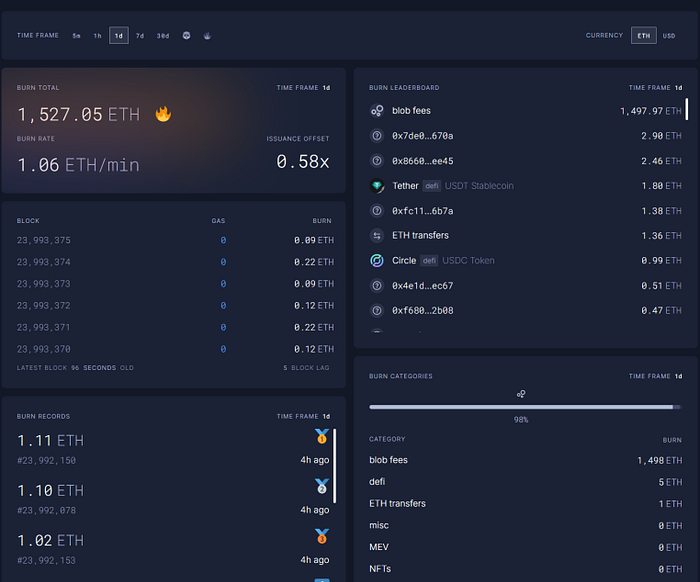
Task: Click the burn categories 98% progress bar
Action: 523,407
